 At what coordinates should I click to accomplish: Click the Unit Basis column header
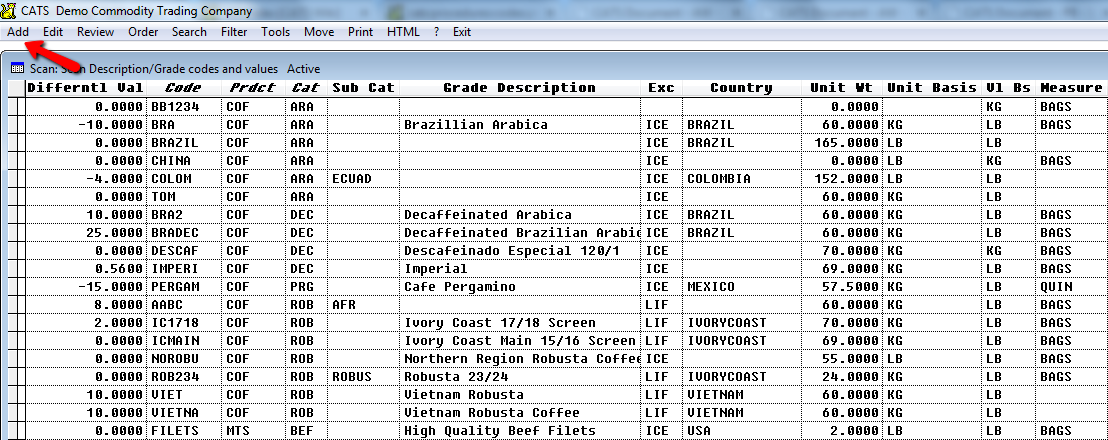coord(932,88)
